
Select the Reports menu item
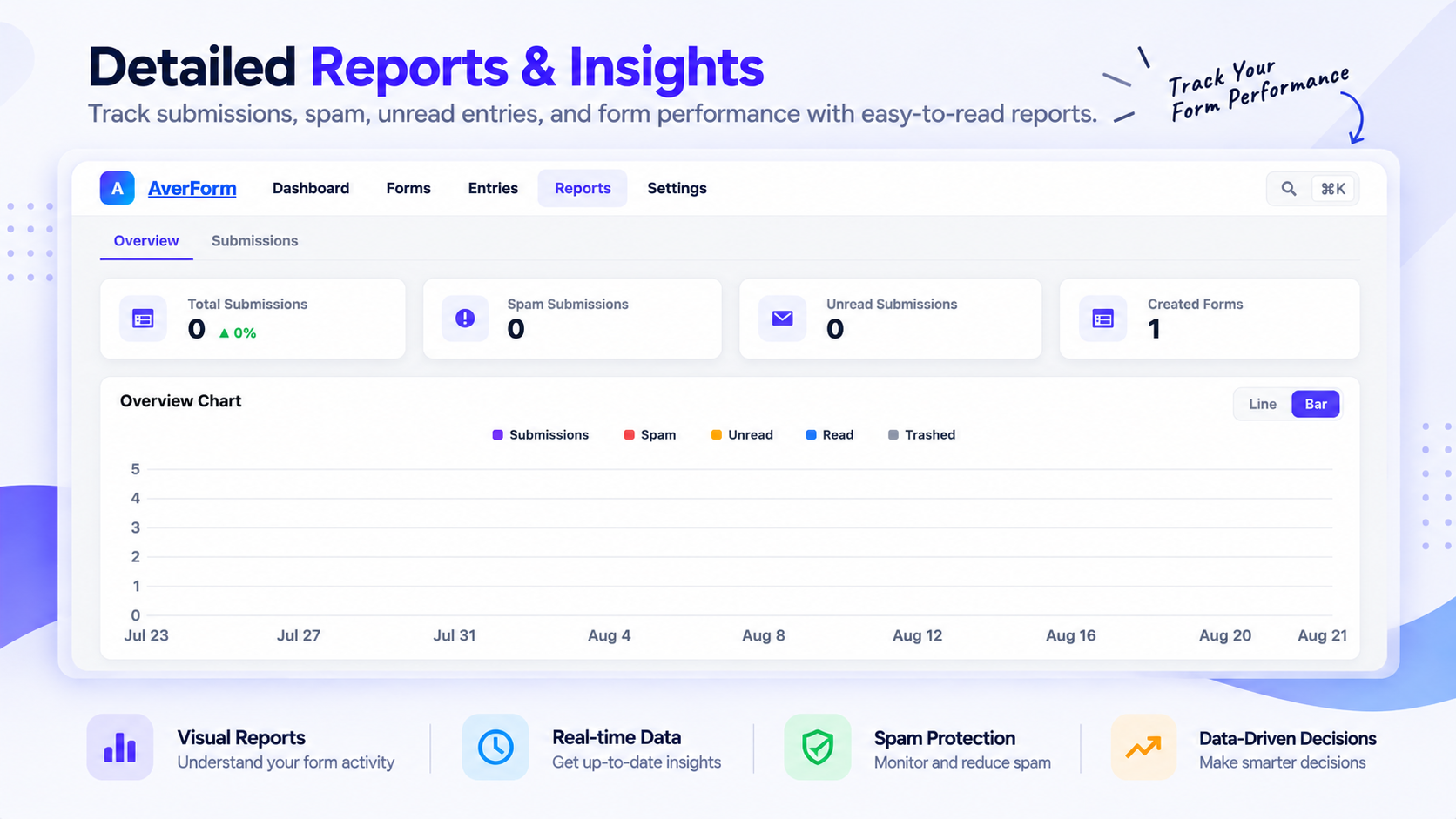click(x=583, y=188)
